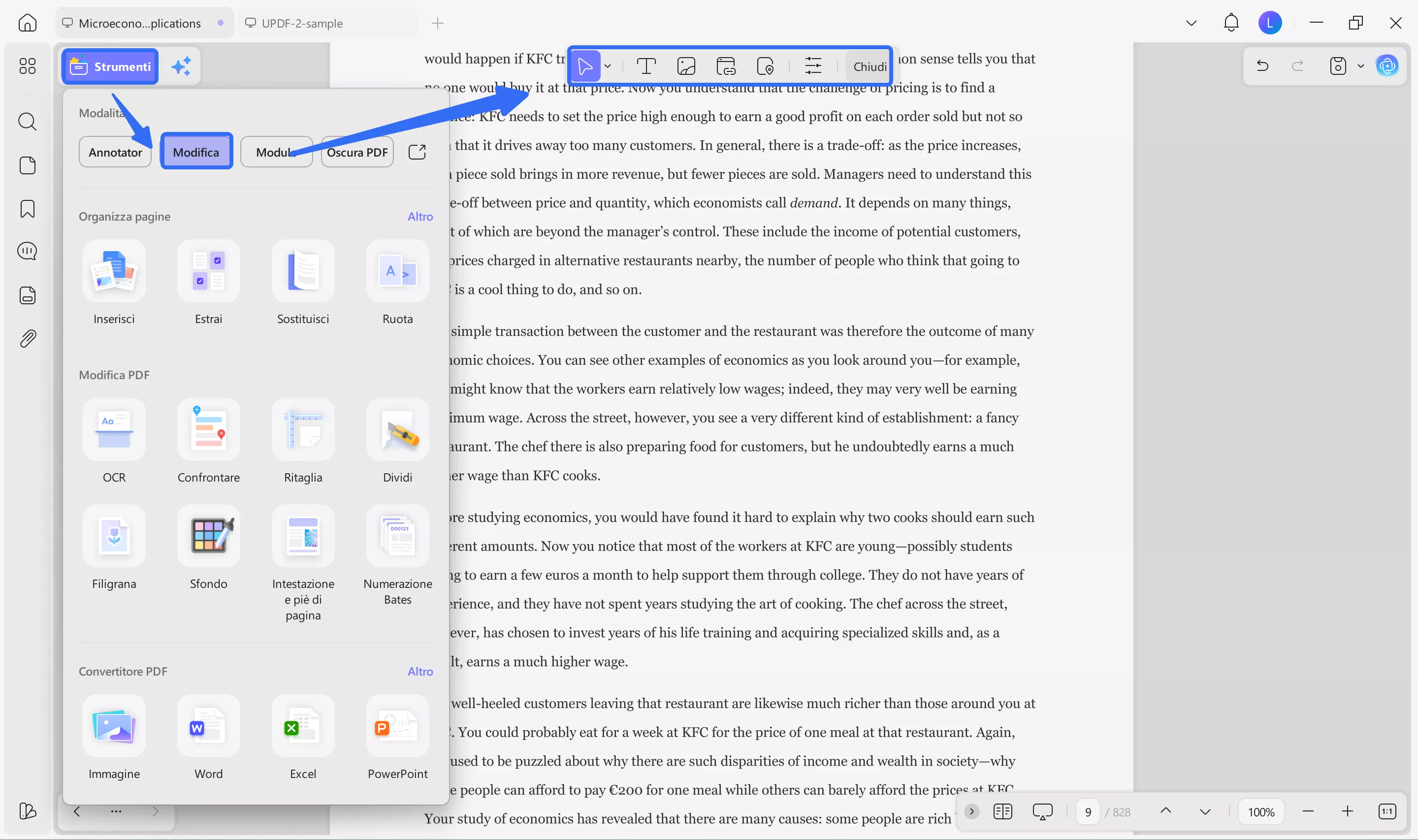Image resolution: width=1418 pixels, height=840 pixels.
Task: Go to next page arrow
Action: tap(1205, 811)
